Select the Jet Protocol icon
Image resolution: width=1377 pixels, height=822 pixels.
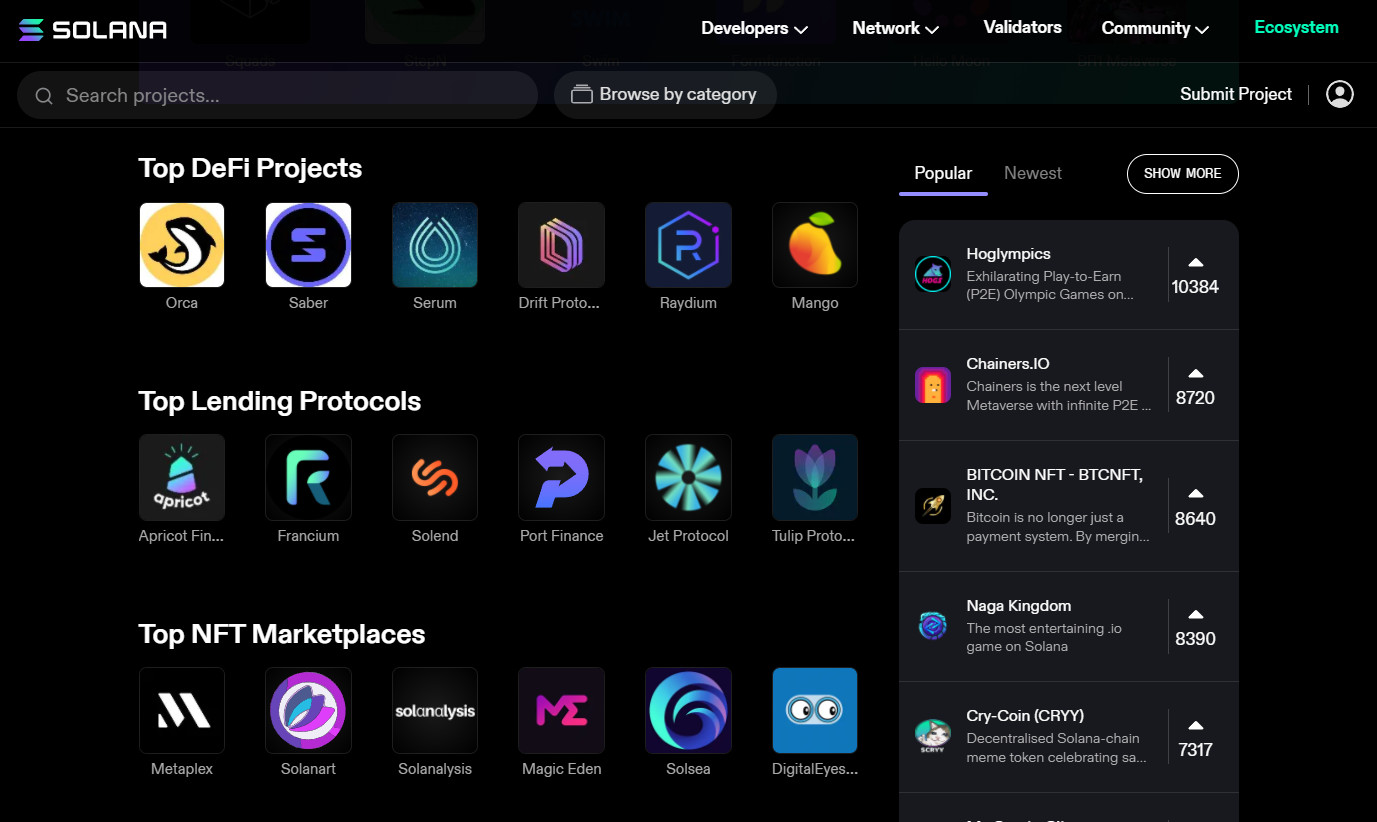pyautogui.click(x=688, y=477)
